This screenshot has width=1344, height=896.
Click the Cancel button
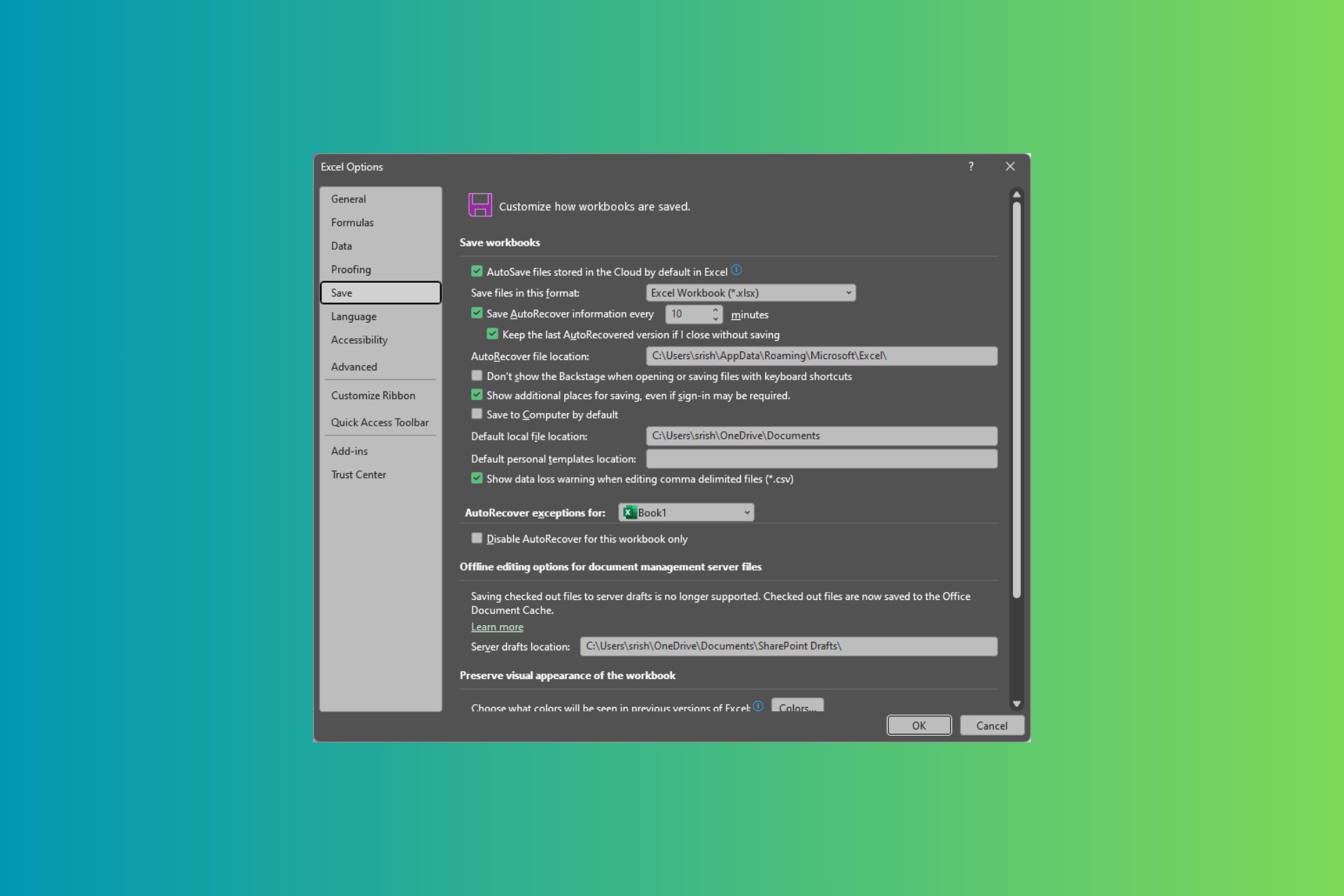(x=992, y=725)
